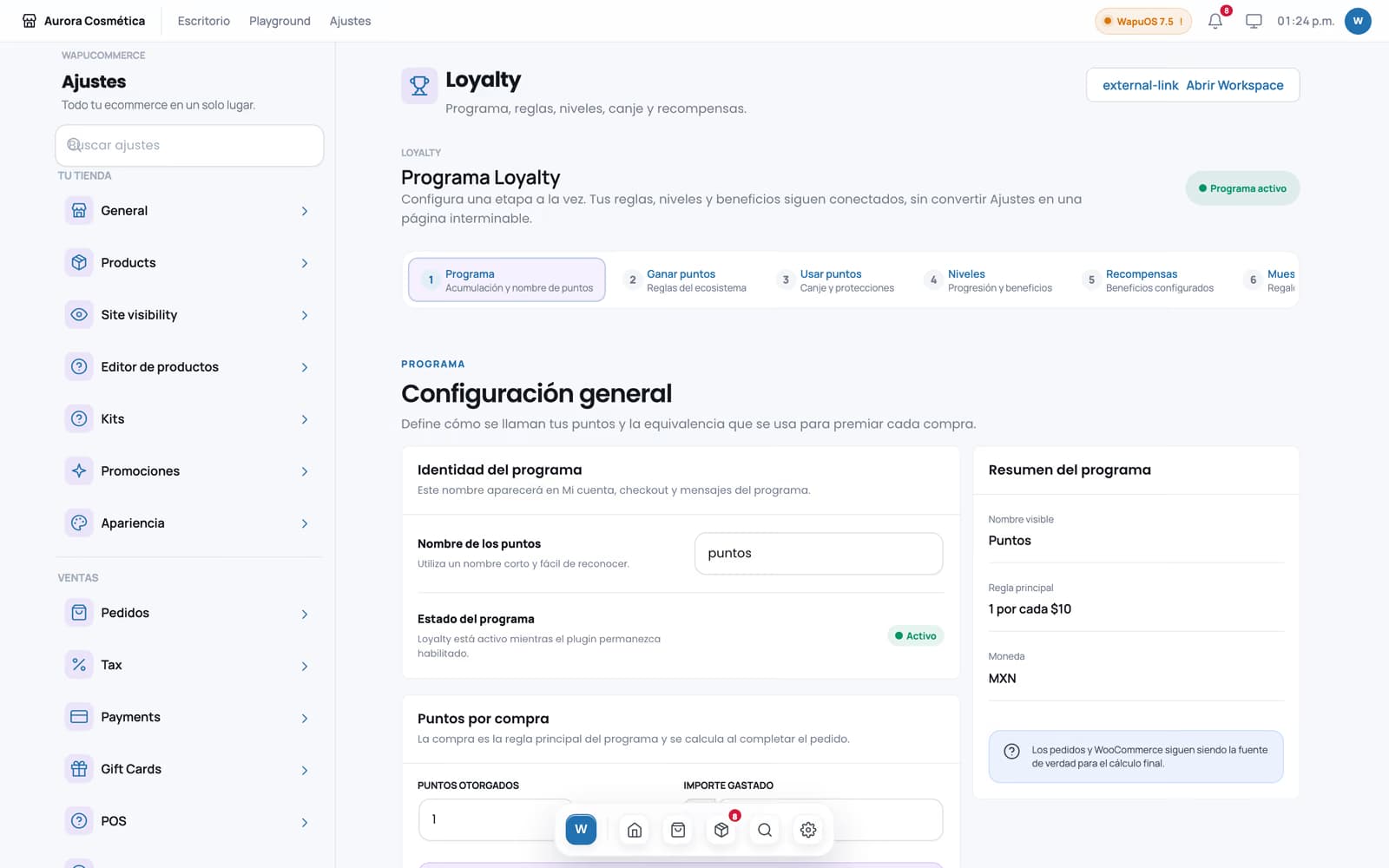Expand the Tax chevron
Viewport: 1389px width, 868px height.
pyautogui.click(x=305, y=666)
